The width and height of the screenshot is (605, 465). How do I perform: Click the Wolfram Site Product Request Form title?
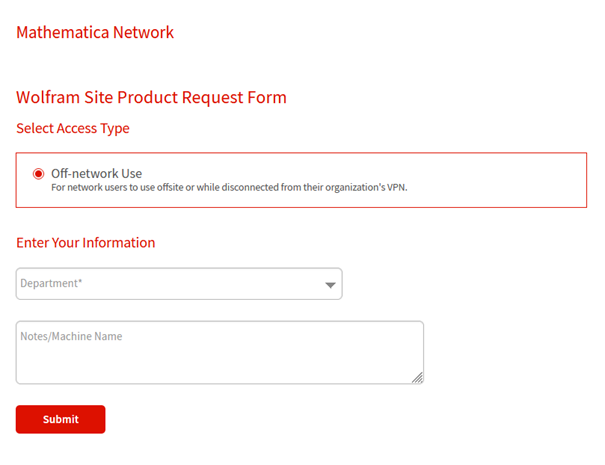point(151,97)
